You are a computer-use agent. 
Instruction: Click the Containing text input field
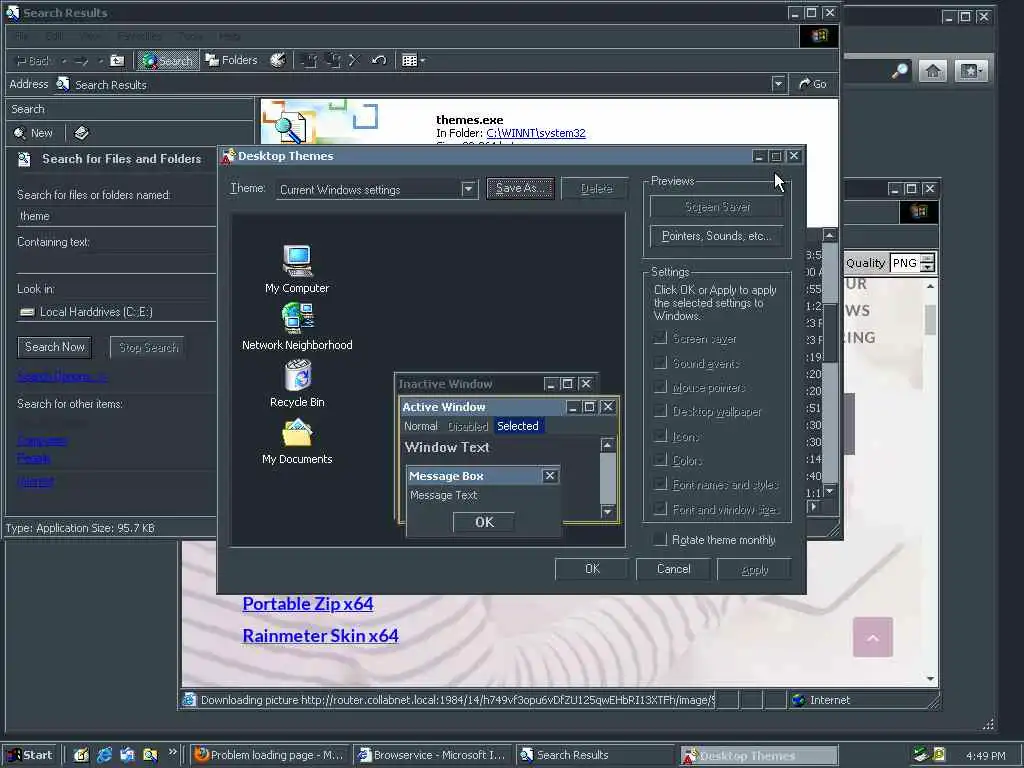pyautogui.click(x=116, y=263)
